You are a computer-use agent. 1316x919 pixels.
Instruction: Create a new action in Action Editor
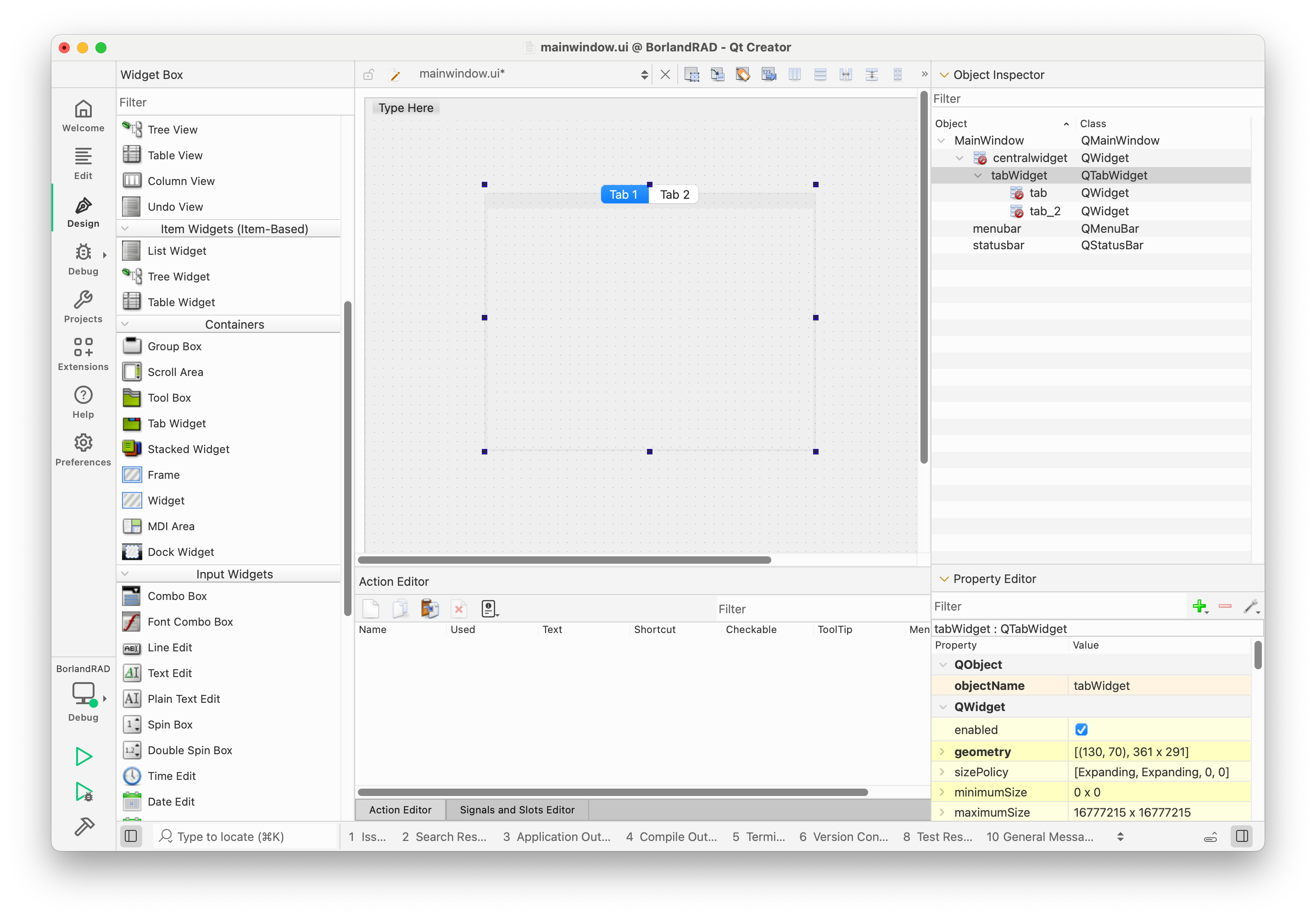[x=371, y=608]
